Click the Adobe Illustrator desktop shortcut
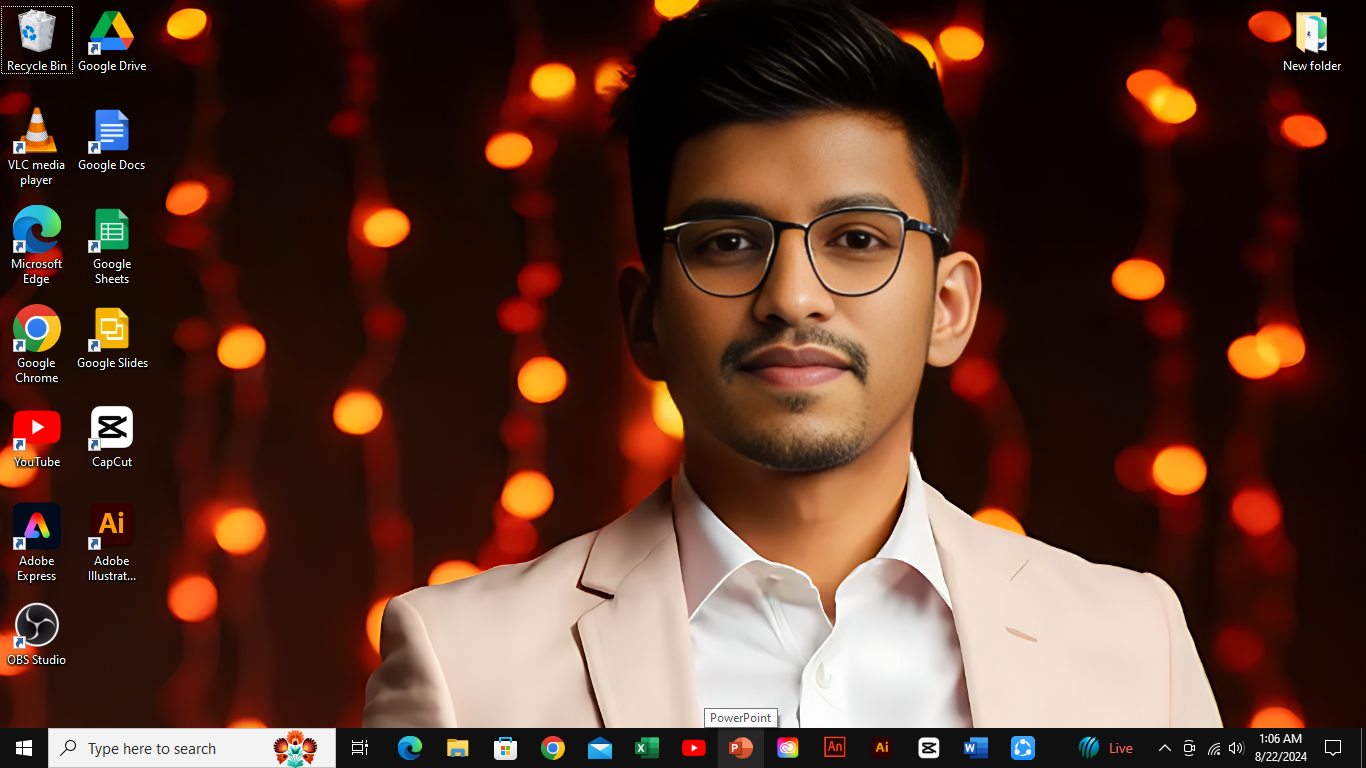1366x768 pixels. [112, 541]
